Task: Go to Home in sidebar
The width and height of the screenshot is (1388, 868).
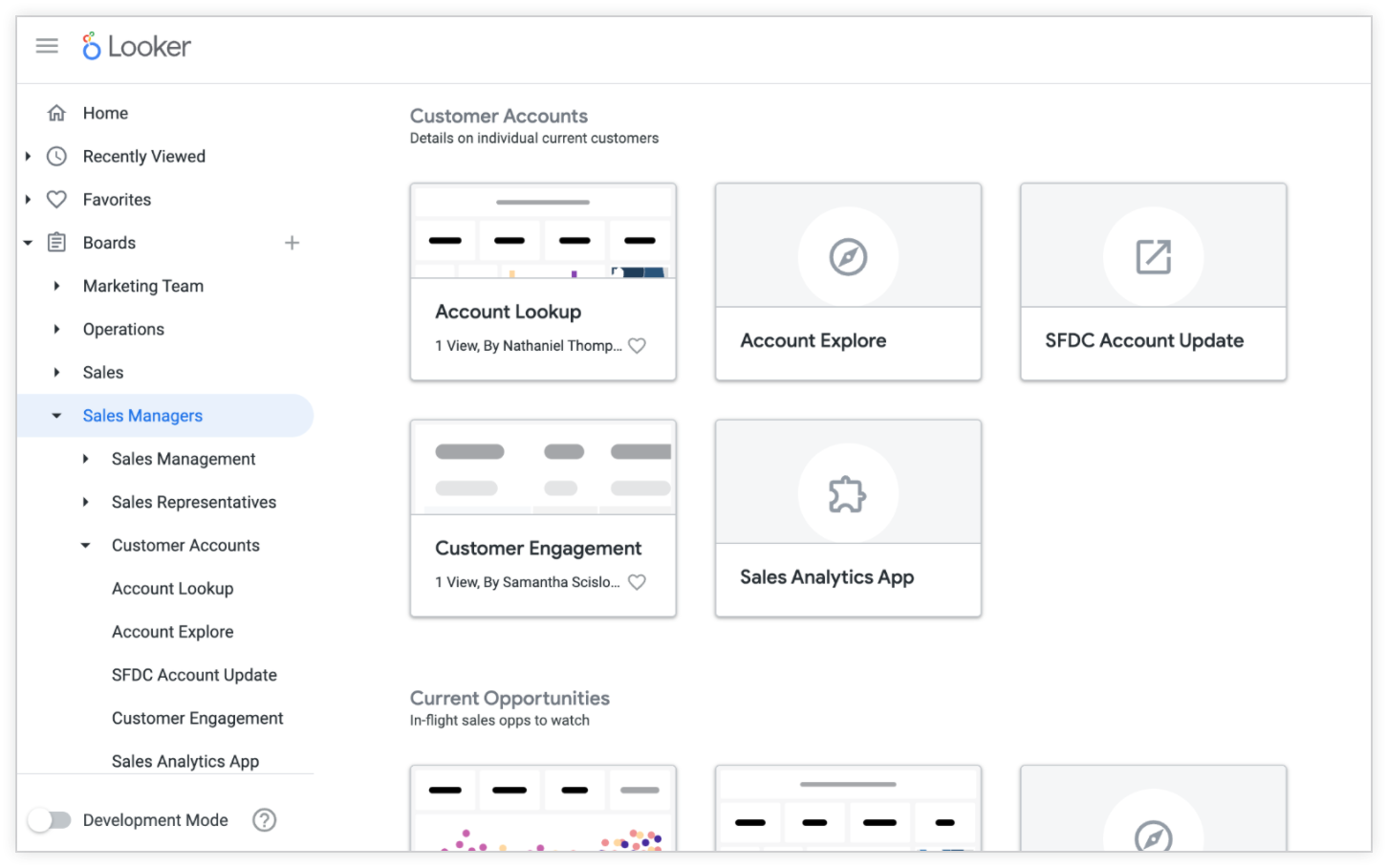Action: 105,113
